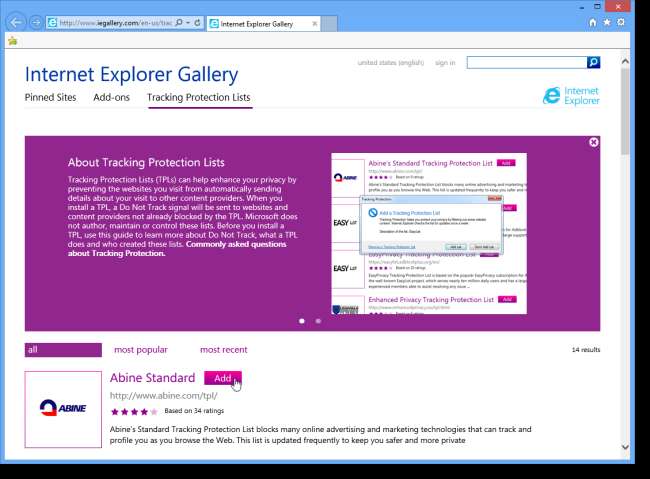The image size is (650, 479).
Task: Go back with the browser Back arrow
Action: tap(16, 22)
